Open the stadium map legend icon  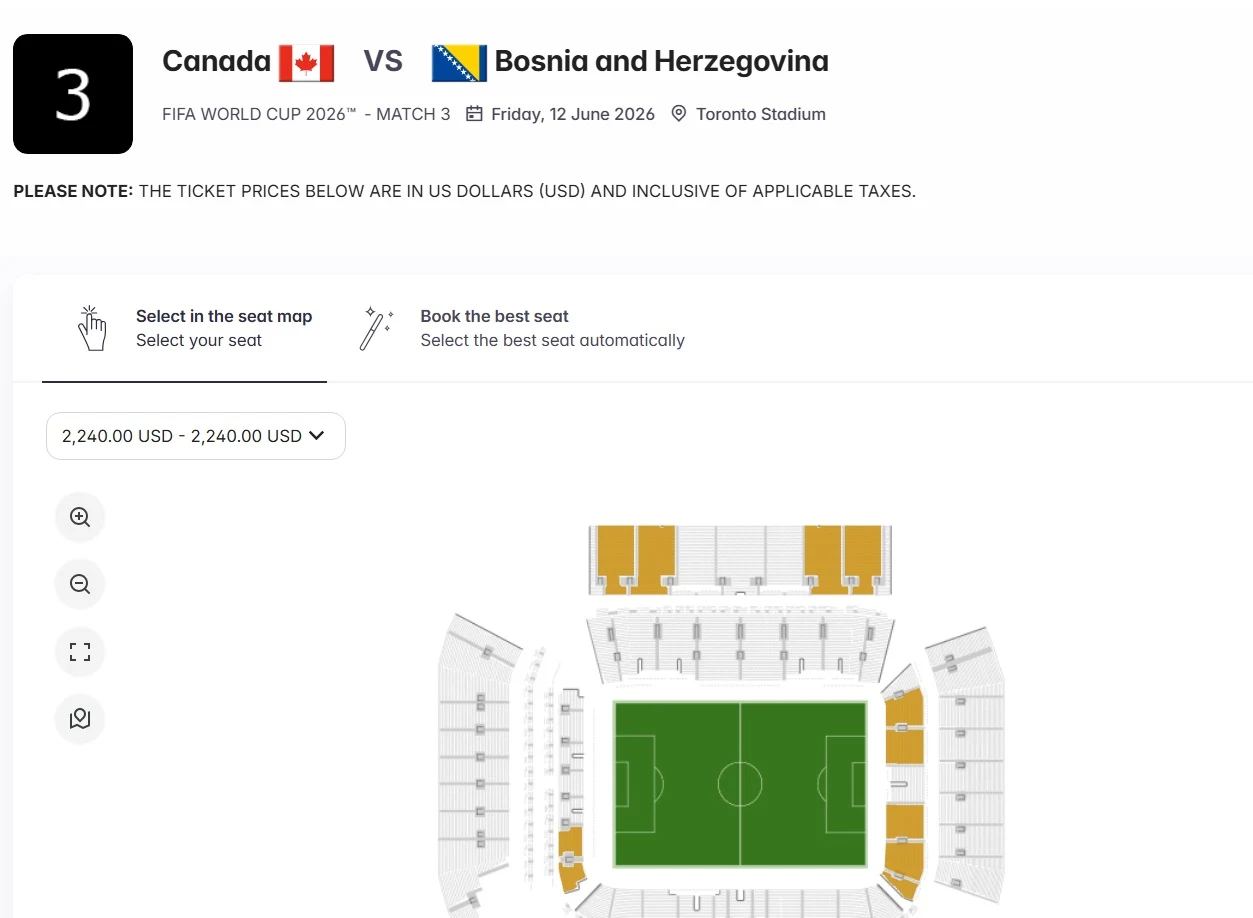pyautogui.click(x=79, y=719)
